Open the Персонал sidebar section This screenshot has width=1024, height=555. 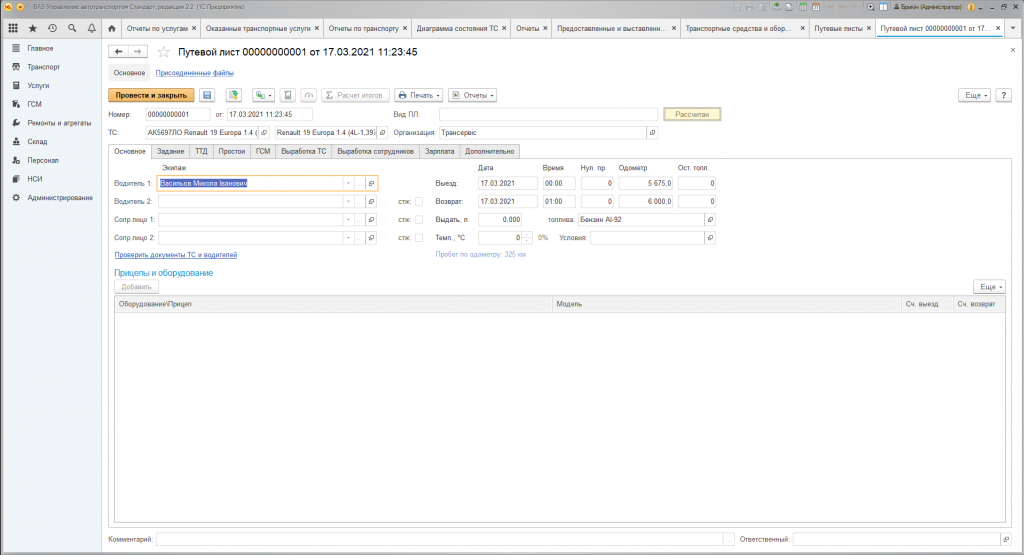(43, 160)
